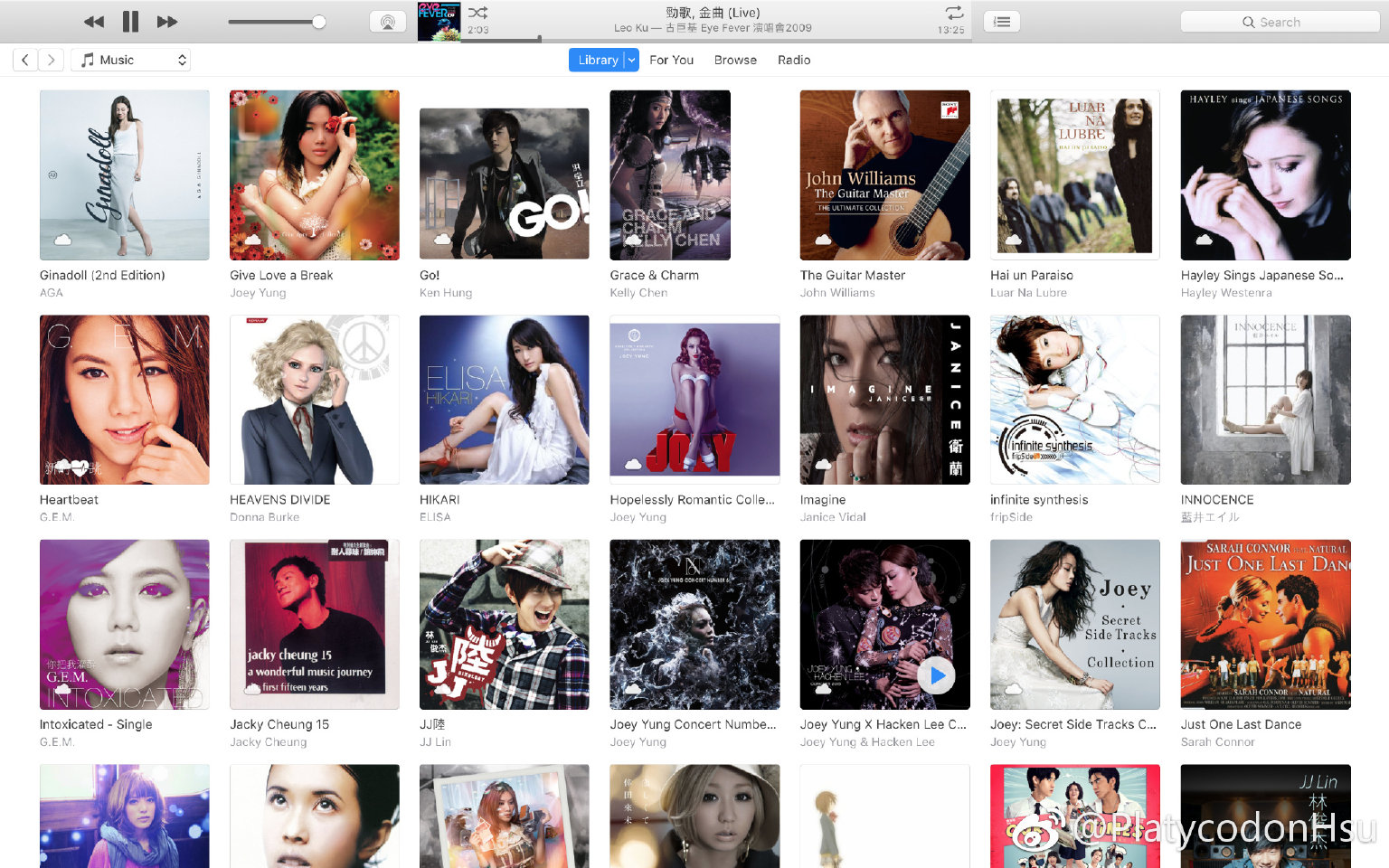Skip forward to the next track
Screen dimensions: 1389x868
pyautogui.click(x=167, y=22)
